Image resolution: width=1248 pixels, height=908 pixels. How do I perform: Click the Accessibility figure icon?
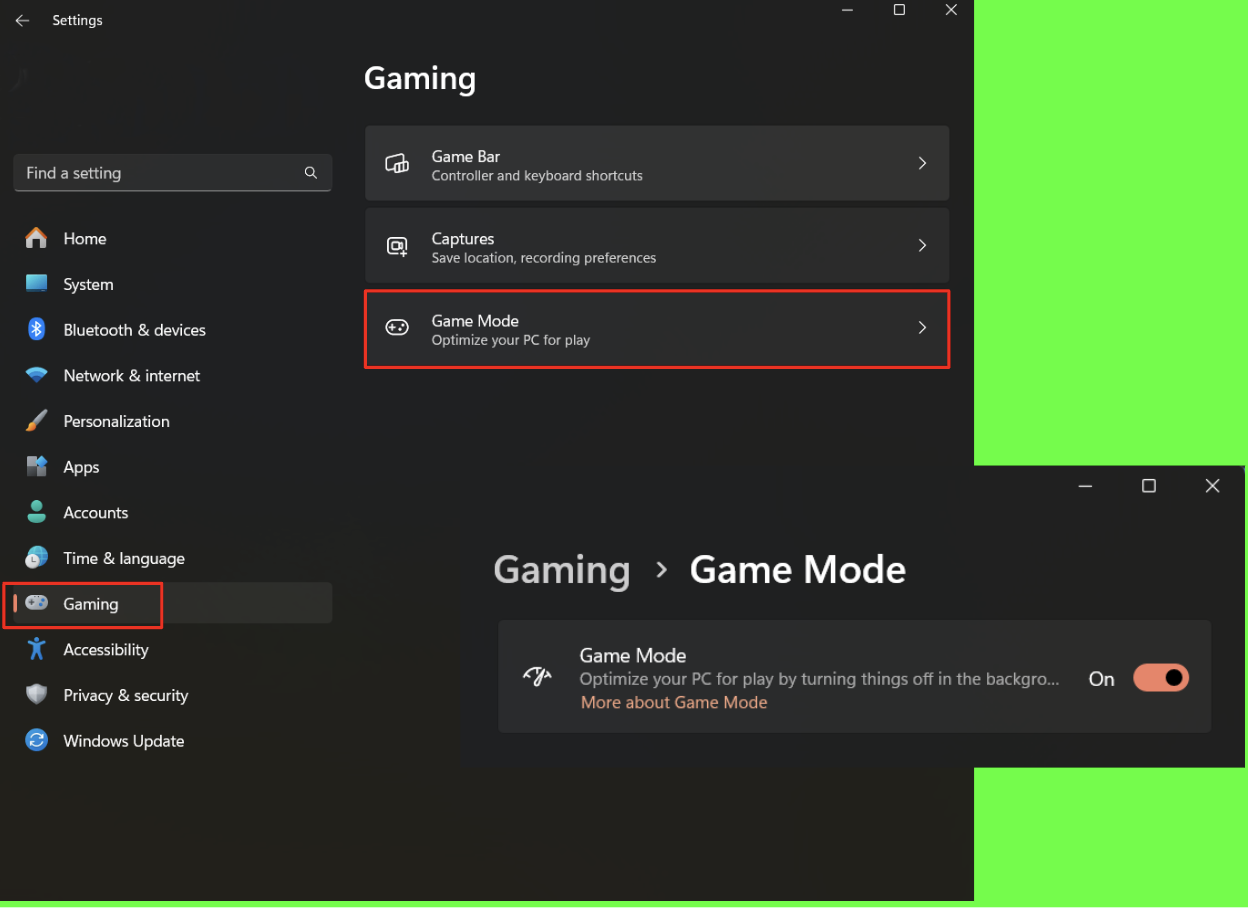(37, 648)
